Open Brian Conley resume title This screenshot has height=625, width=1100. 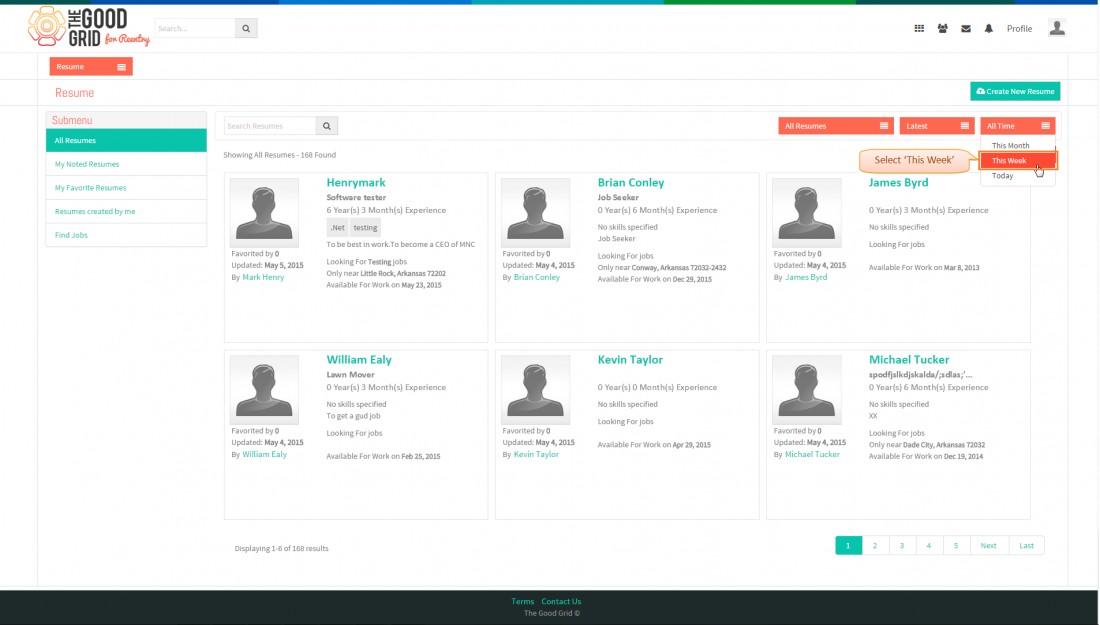(631, 182)
